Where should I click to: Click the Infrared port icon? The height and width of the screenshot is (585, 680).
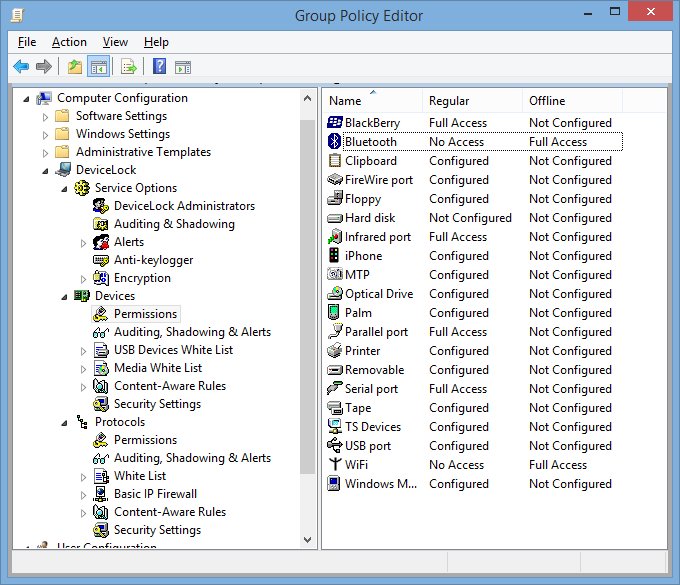pos(334,237)
